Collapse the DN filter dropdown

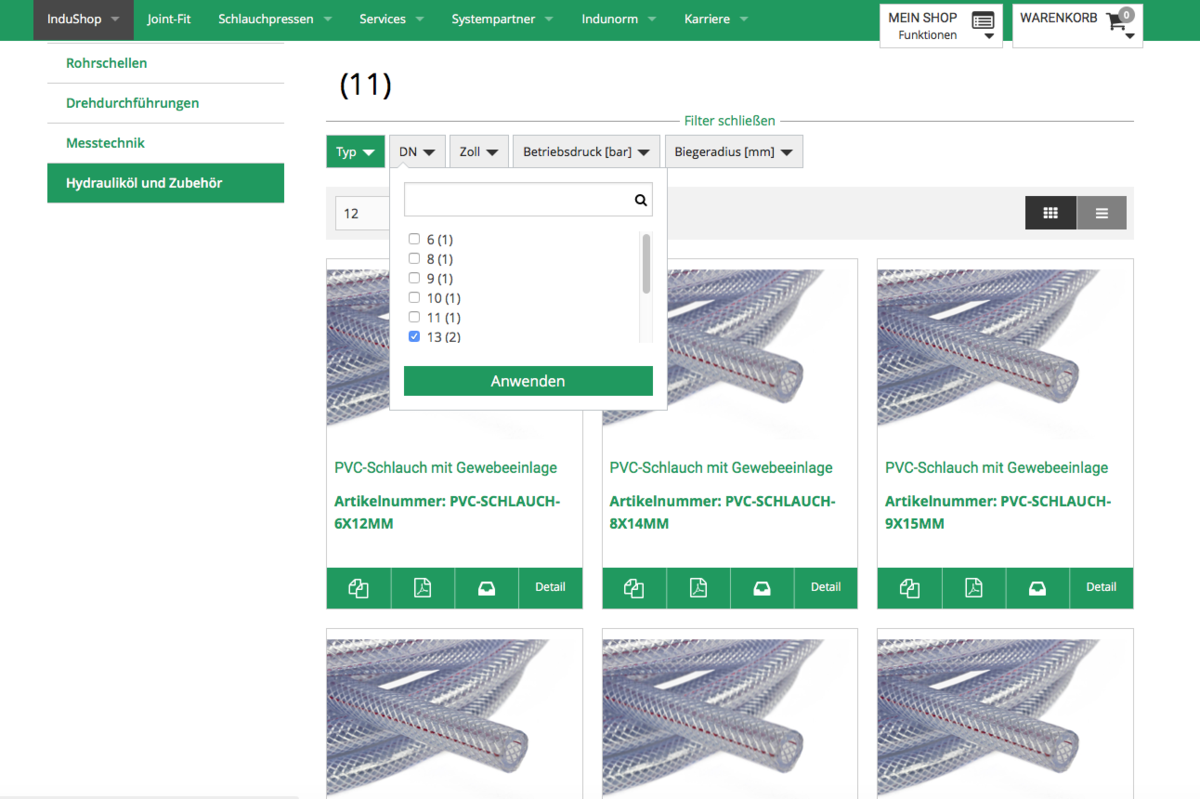(x=417, y=152)
